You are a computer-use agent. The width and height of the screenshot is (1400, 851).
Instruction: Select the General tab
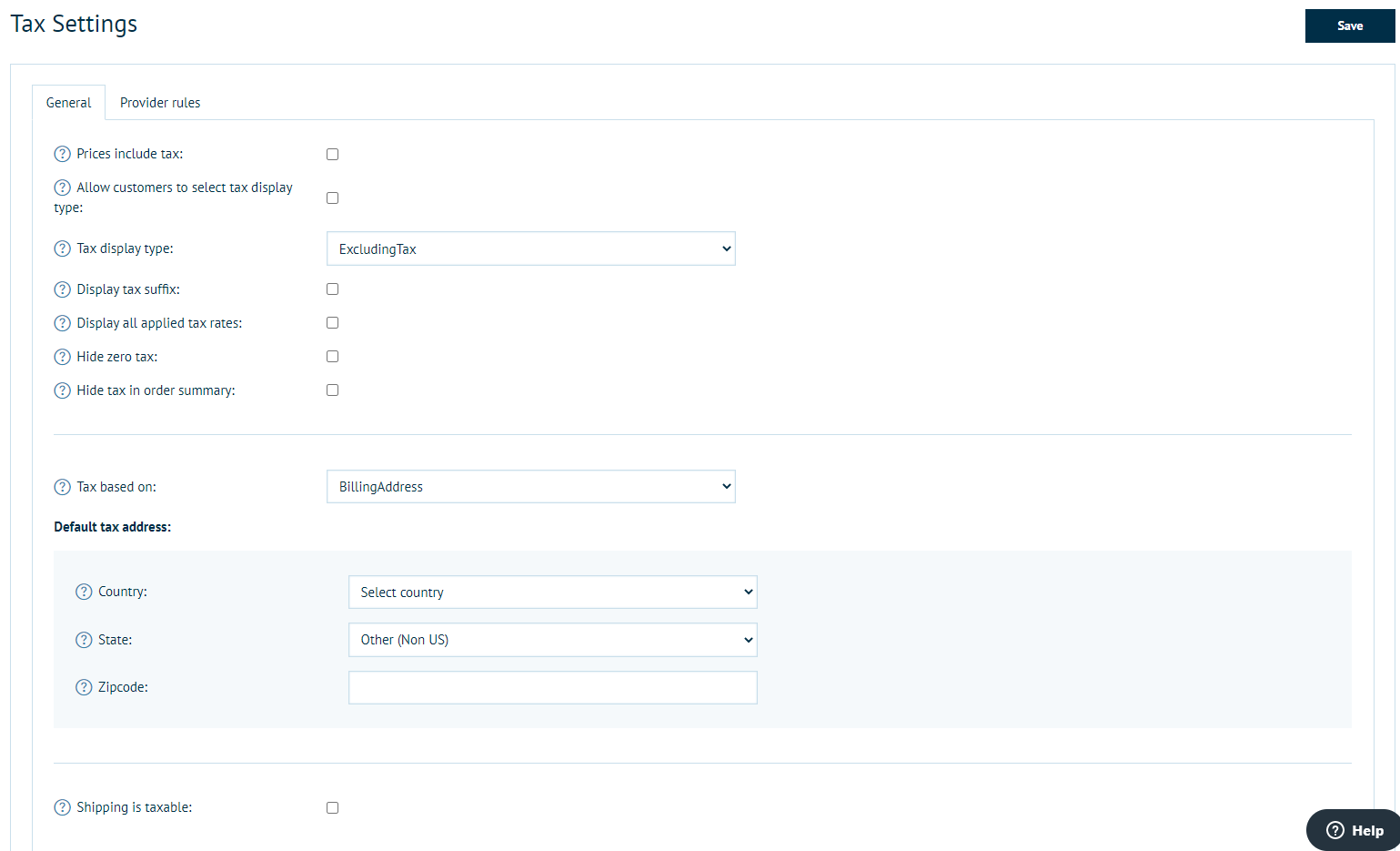tap(69, 103)
